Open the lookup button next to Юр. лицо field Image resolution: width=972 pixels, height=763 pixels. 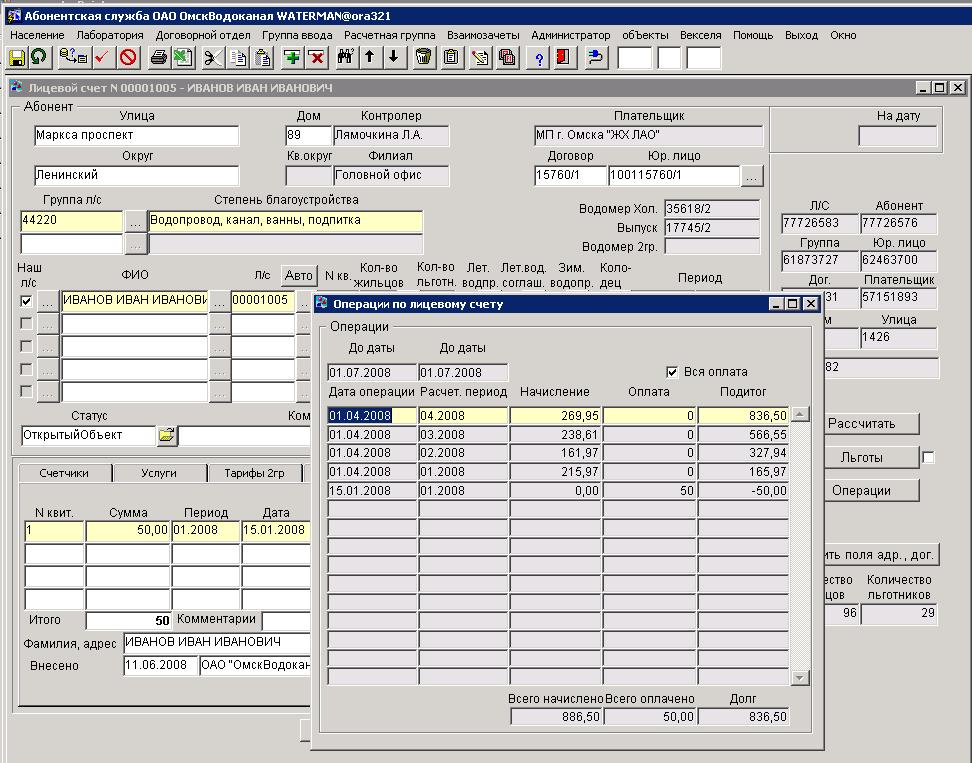752,176
